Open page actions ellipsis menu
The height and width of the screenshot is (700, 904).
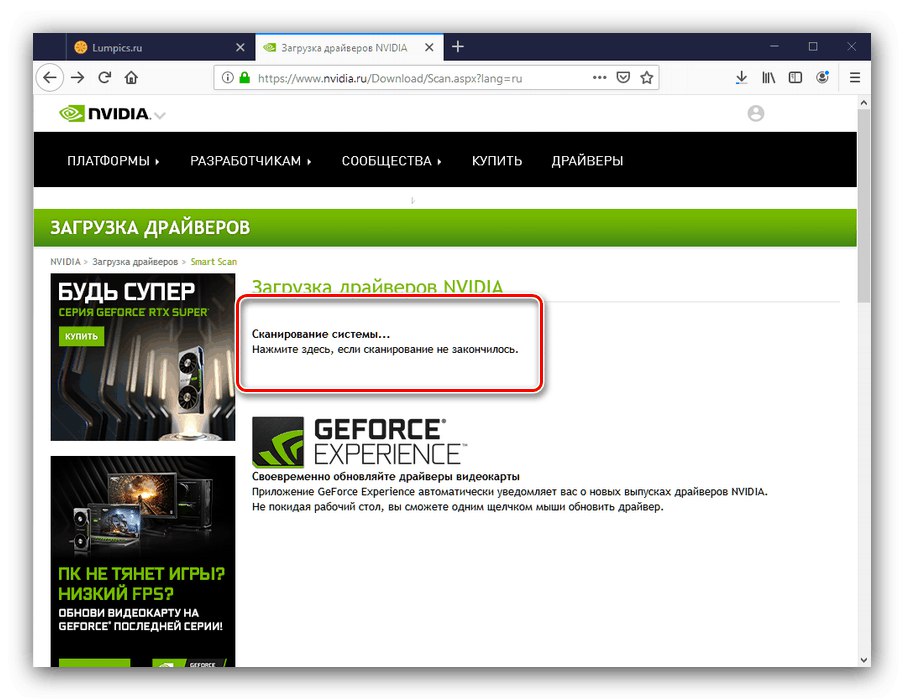(x=599, y=77)
